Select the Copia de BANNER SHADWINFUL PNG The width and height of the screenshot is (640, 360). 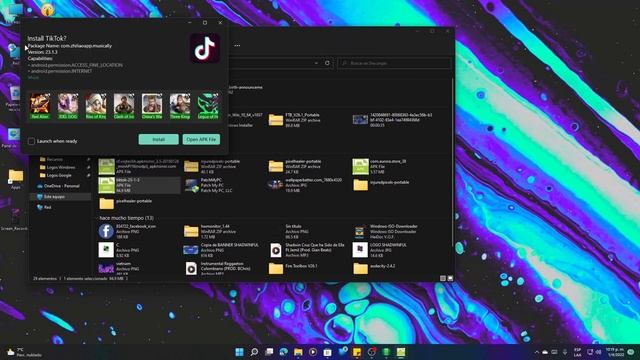[x=221, y=250]
